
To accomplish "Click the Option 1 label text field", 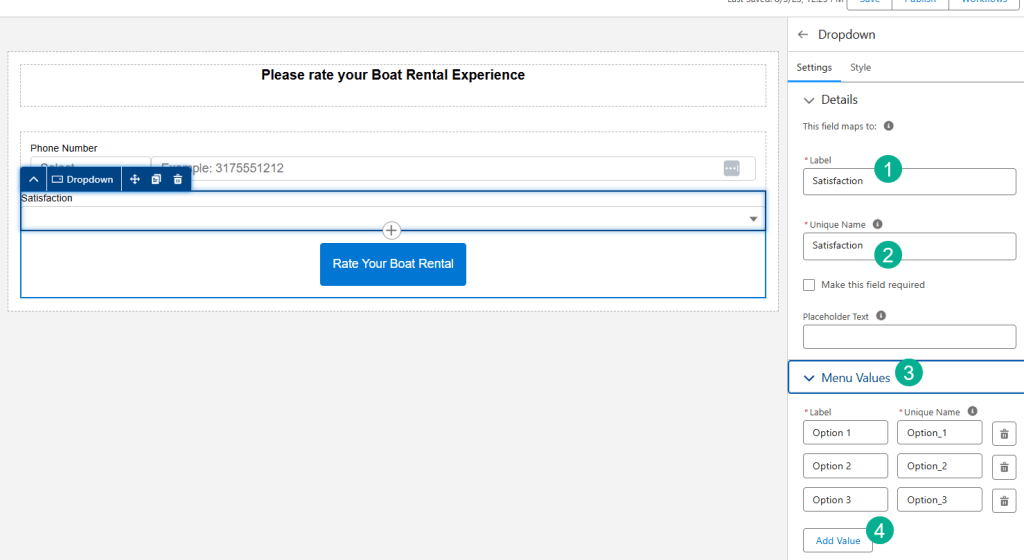I will [845, 433].
